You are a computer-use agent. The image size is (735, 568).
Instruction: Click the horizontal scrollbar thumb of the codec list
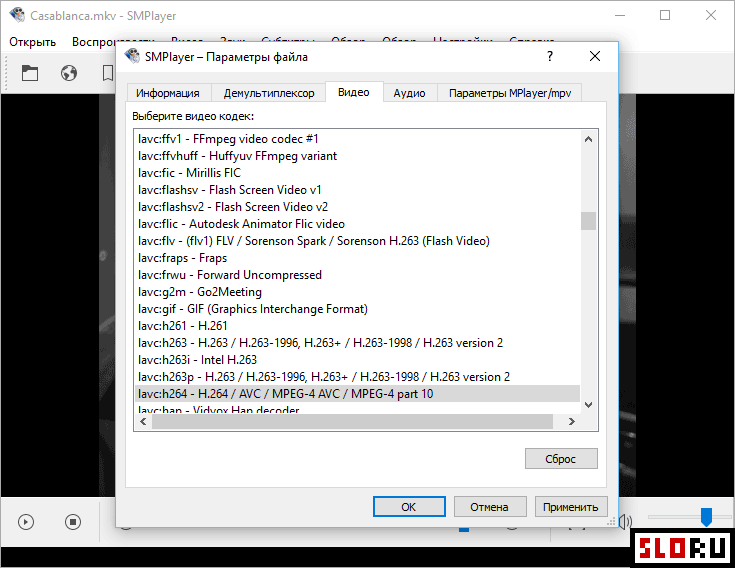352,421
